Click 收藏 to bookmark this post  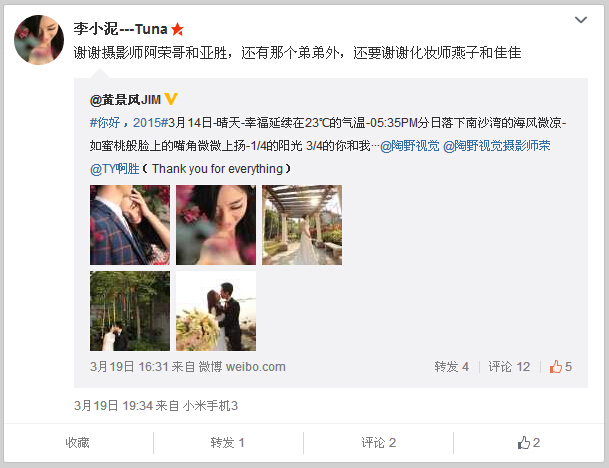[77, 442]
